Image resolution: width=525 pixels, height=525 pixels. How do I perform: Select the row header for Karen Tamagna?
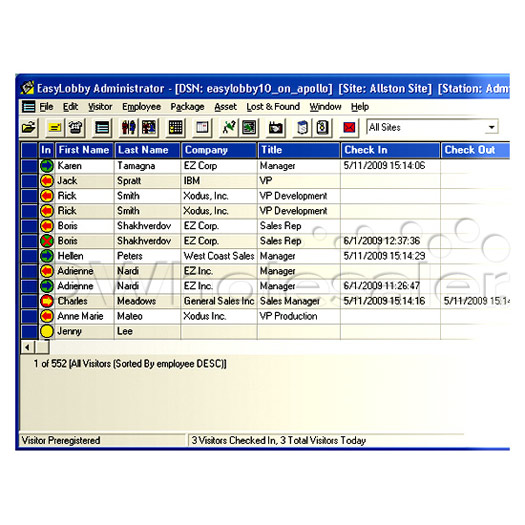29,166
